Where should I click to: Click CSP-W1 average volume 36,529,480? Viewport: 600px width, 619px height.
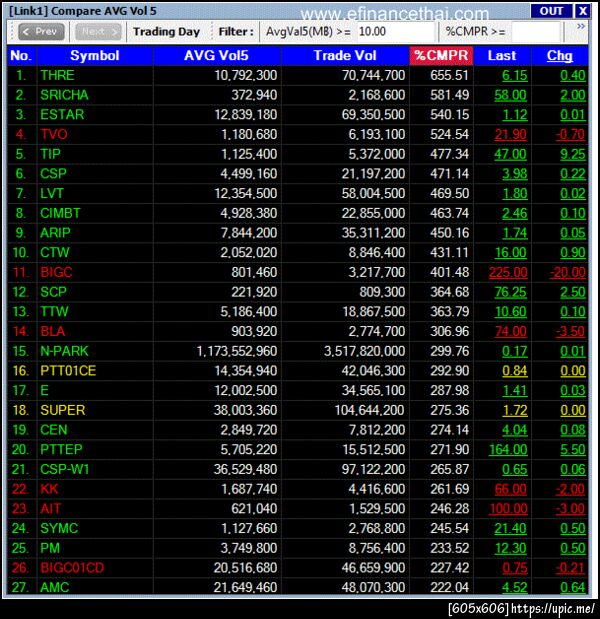245,469
